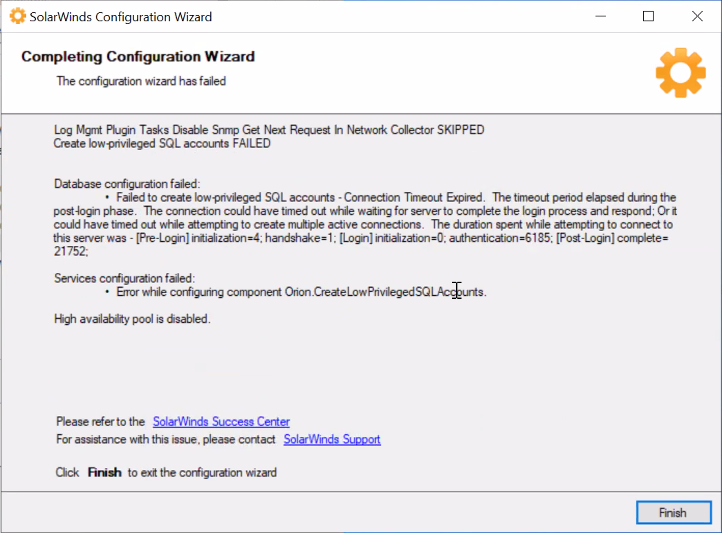Click the SolarWinds title bar gear icon
This screenshot has height=533, width=722.
tap(17, 17)
